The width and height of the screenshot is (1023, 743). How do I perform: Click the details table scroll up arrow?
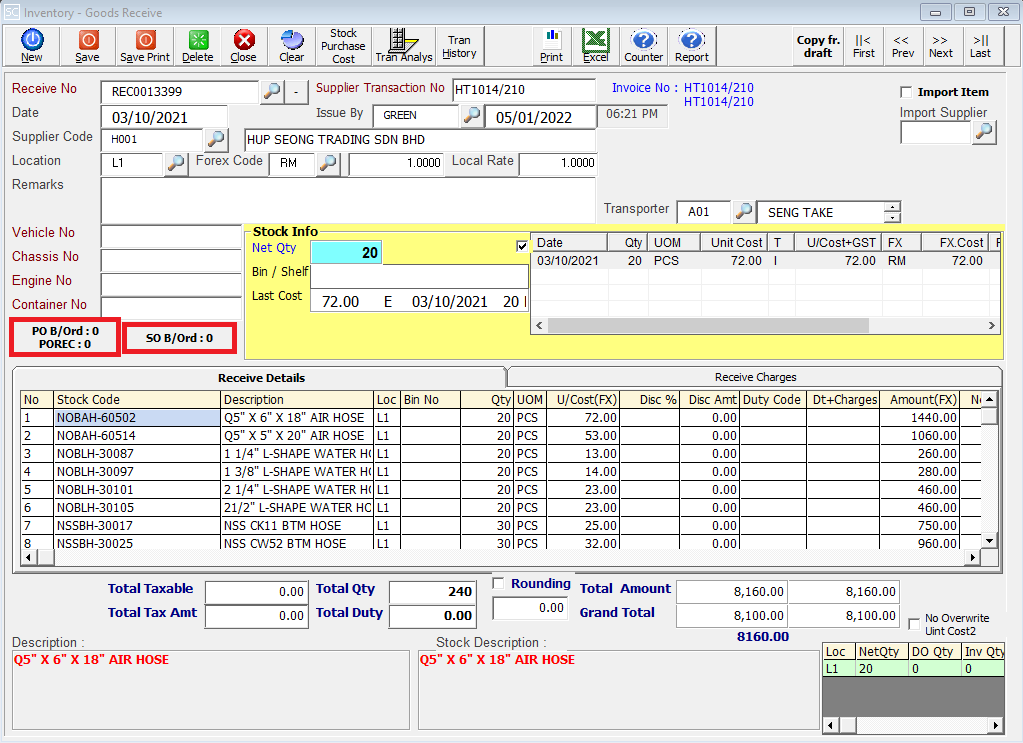tap(990, 399)
